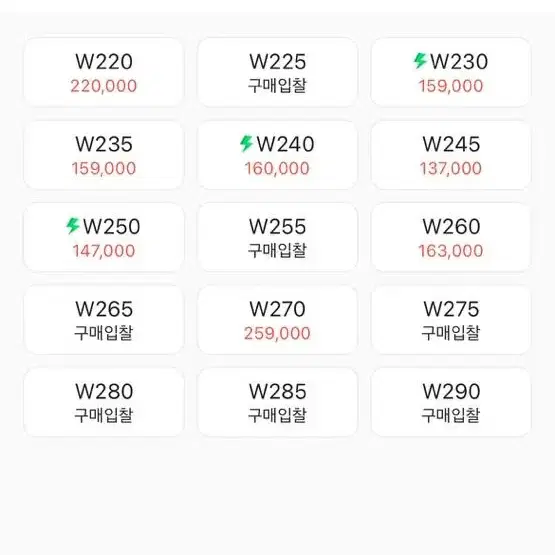Viewport: 555px width, 555px height.
Task: Click the lightning bolt icon beside W250
Action: click(73, 226)
